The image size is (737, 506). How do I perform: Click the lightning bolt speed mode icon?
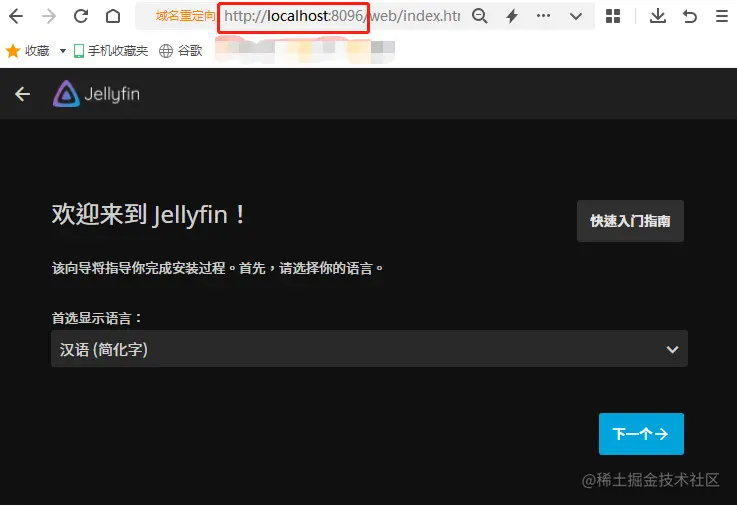(x=512, y=16)
